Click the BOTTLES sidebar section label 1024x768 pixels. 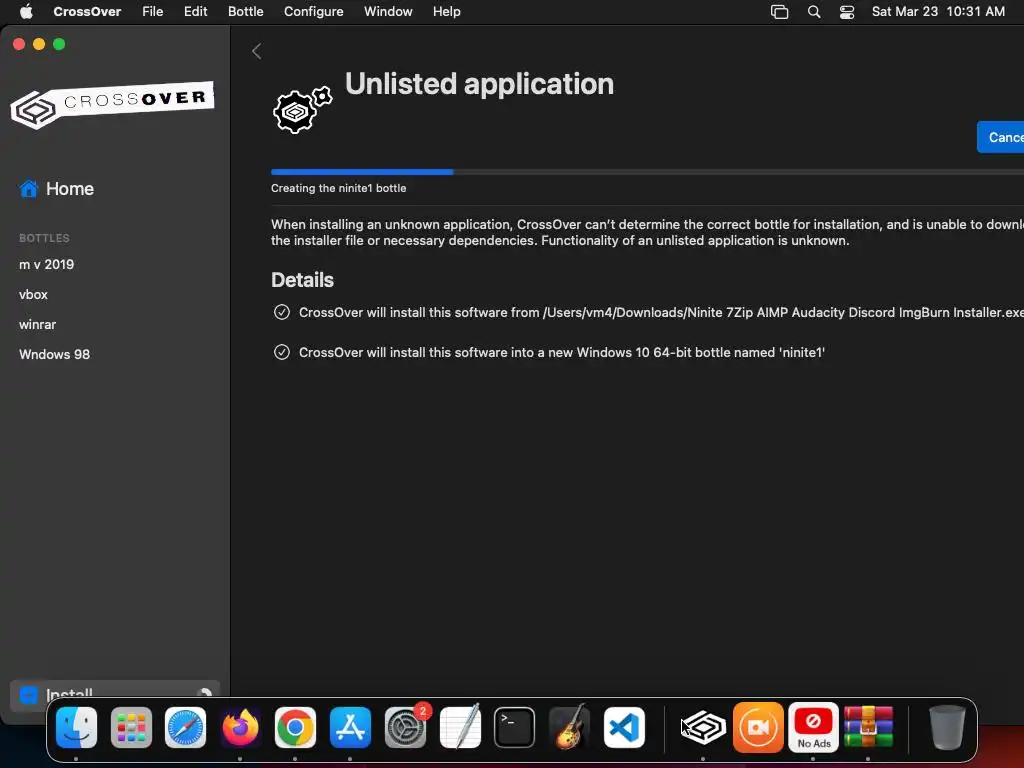pyautogui.click(x=44, y=238)
